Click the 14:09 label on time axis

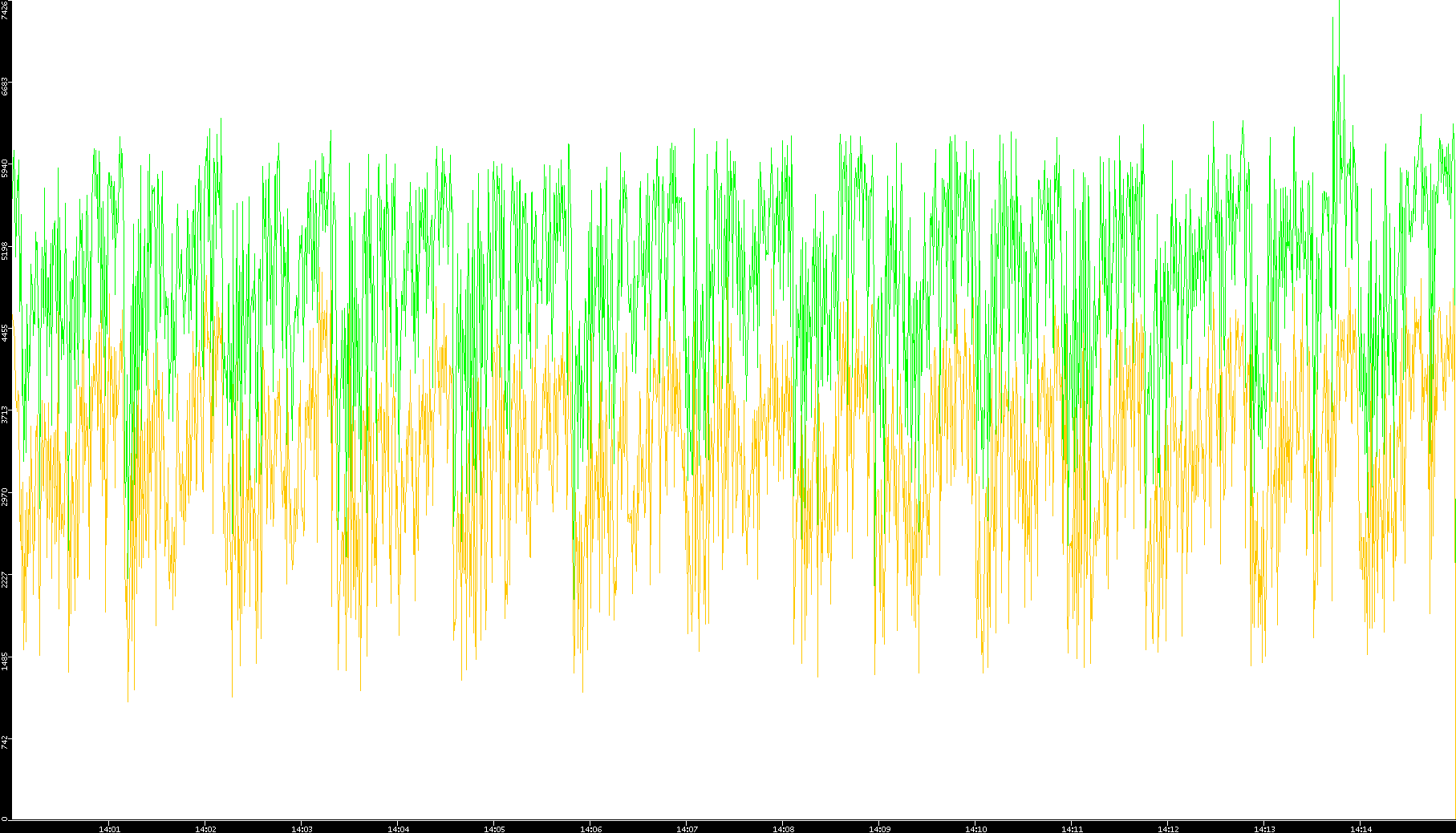coord(879,828)
